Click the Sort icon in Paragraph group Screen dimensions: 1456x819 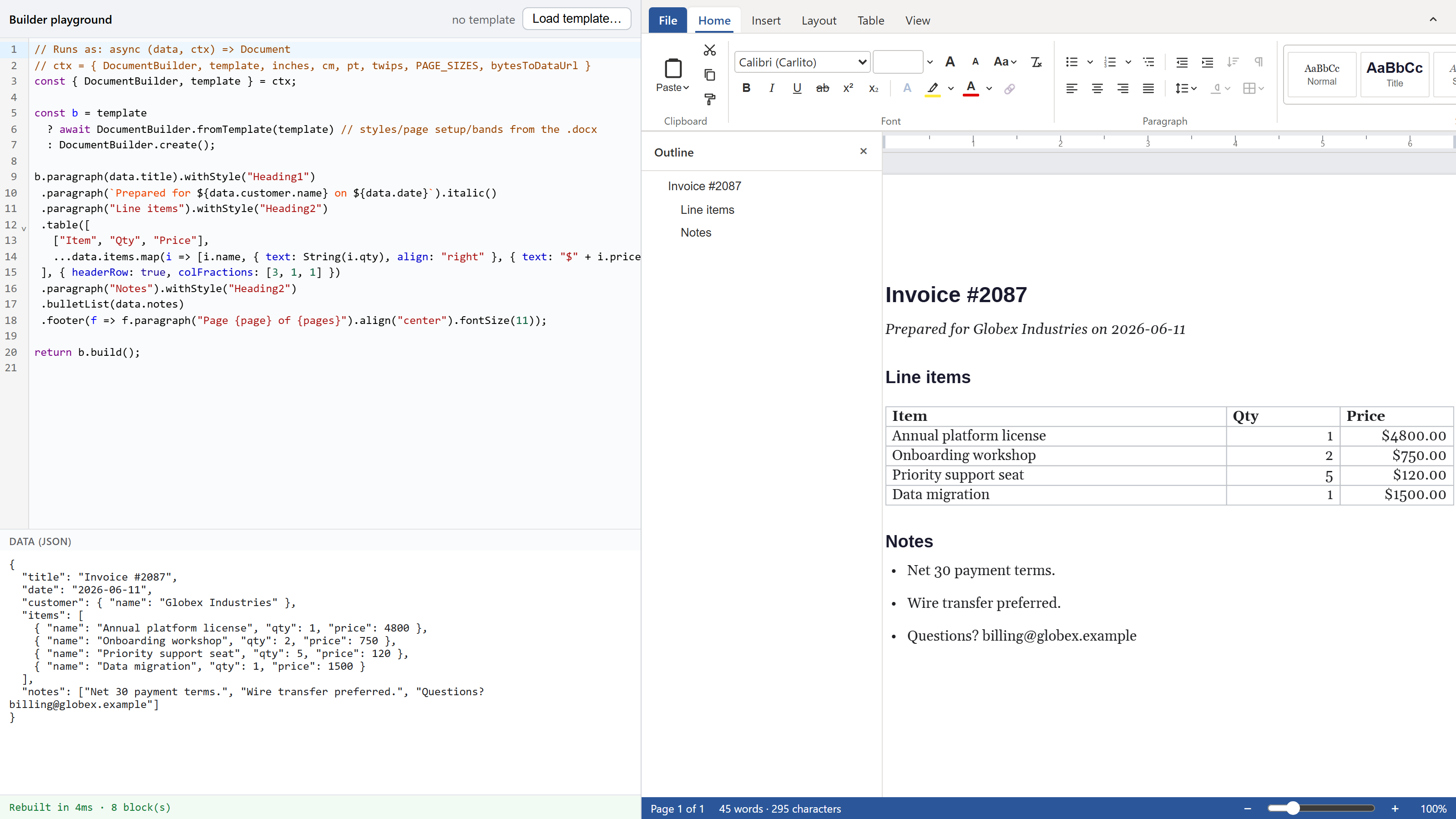[1233, 61]
